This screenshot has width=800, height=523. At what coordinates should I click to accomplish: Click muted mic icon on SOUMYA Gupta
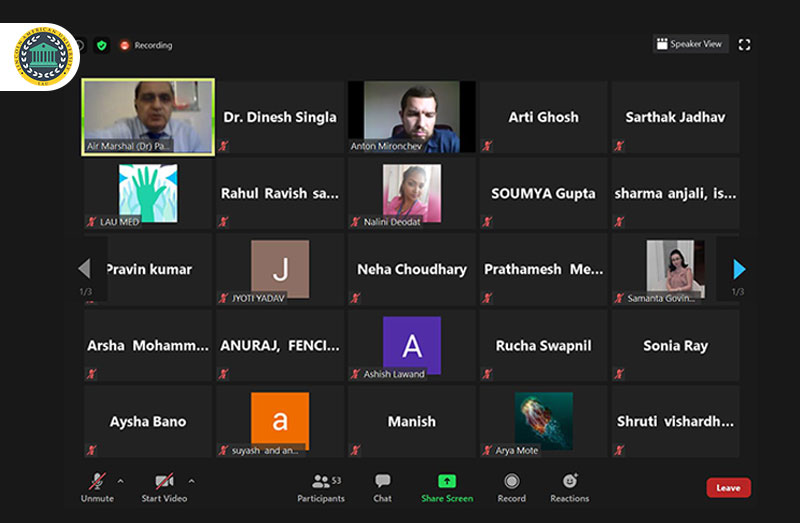click(487, 221)
